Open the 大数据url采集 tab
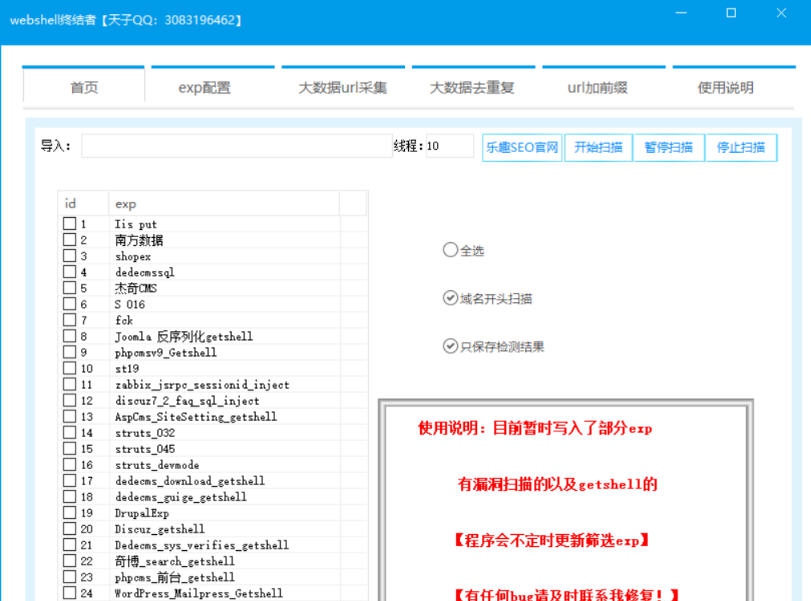Viewport: 811px width, 601px height. click(345, 87)
